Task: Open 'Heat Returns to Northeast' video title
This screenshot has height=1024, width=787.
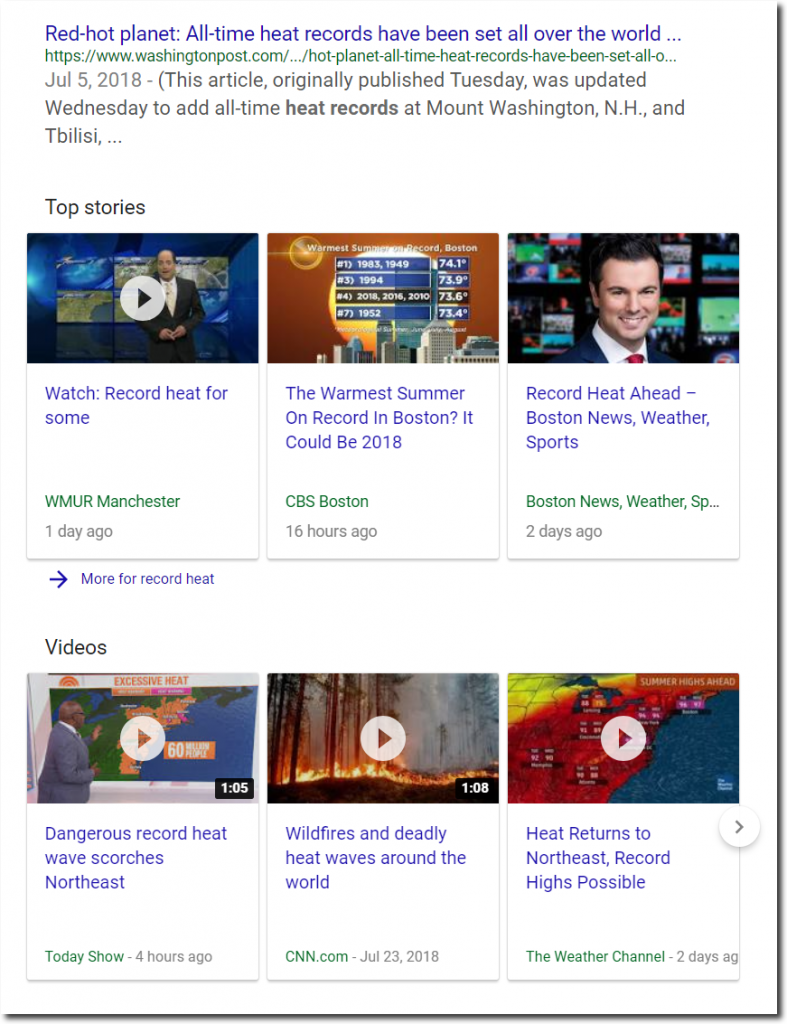Action: pos(598,857)
